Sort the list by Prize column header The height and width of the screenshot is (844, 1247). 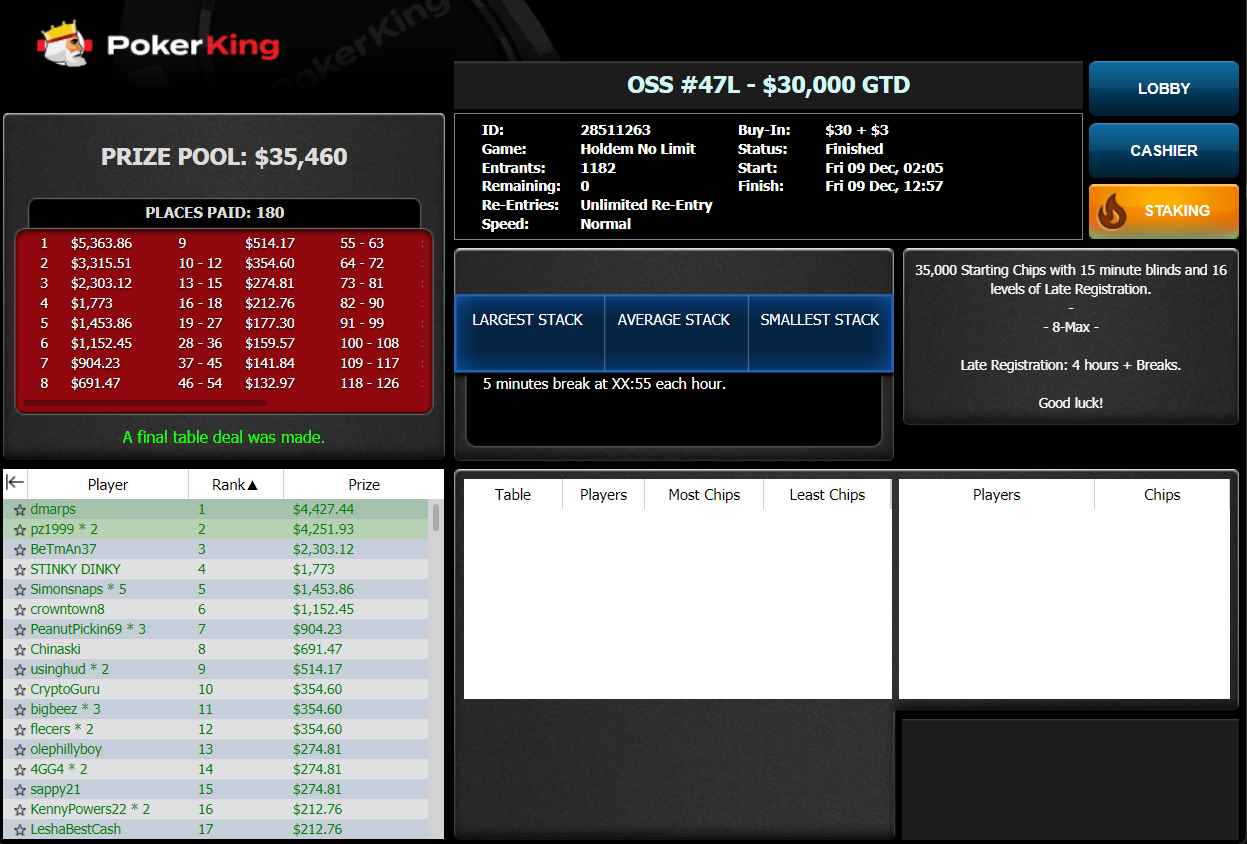coord(363,484)
